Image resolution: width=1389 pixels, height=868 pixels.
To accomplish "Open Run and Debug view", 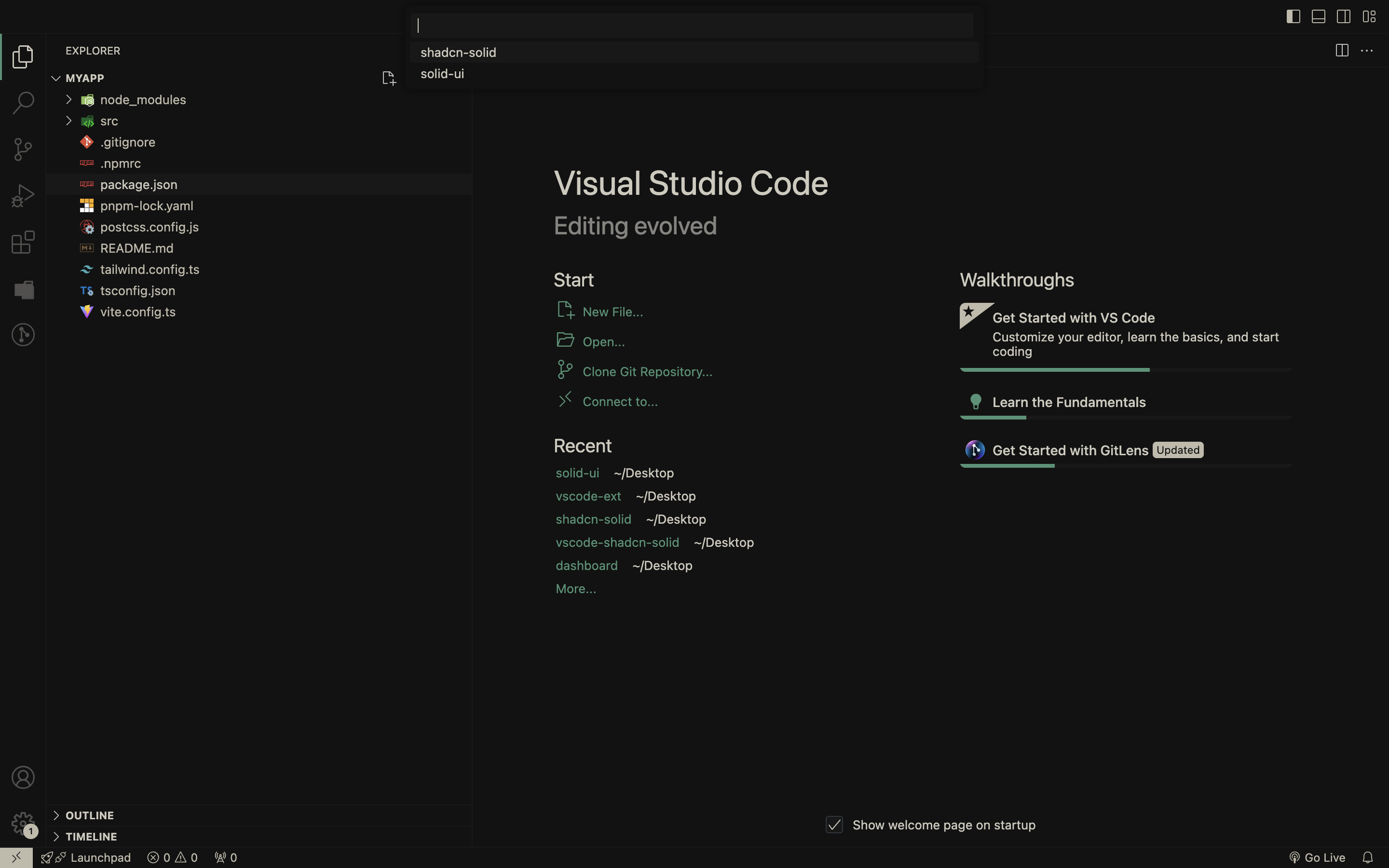I will pyautogui.click(x=23, y=196).
